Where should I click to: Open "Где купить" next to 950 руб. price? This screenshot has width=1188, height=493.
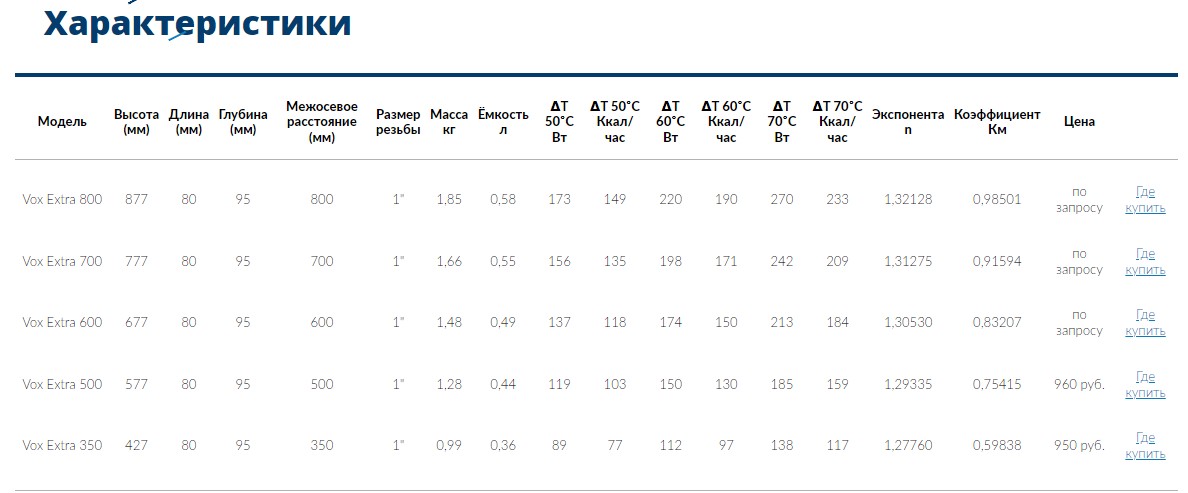(x=1145, y=446)
